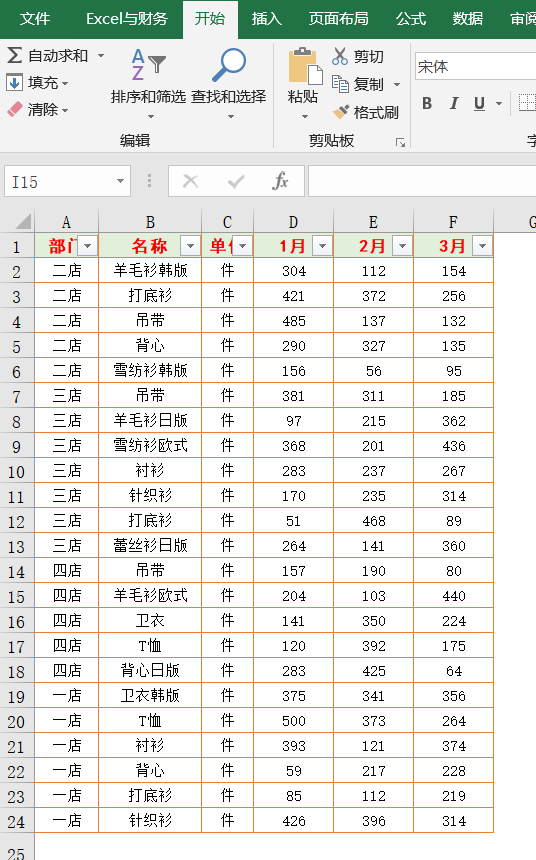
Task: Select cell 羊毛衫日版 in row 8
Action: 150,421
